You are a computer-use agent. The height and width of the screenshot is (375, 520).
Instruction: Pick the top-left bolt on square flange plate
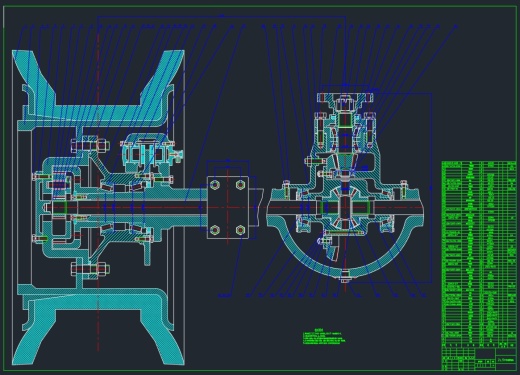[x=215, y=184]
